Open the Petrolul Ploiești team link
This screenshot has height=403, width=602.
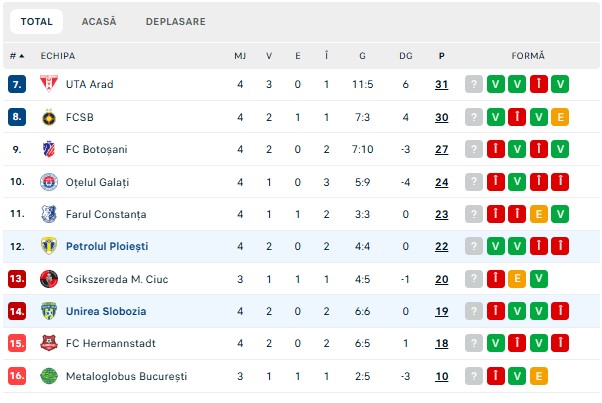106,246
